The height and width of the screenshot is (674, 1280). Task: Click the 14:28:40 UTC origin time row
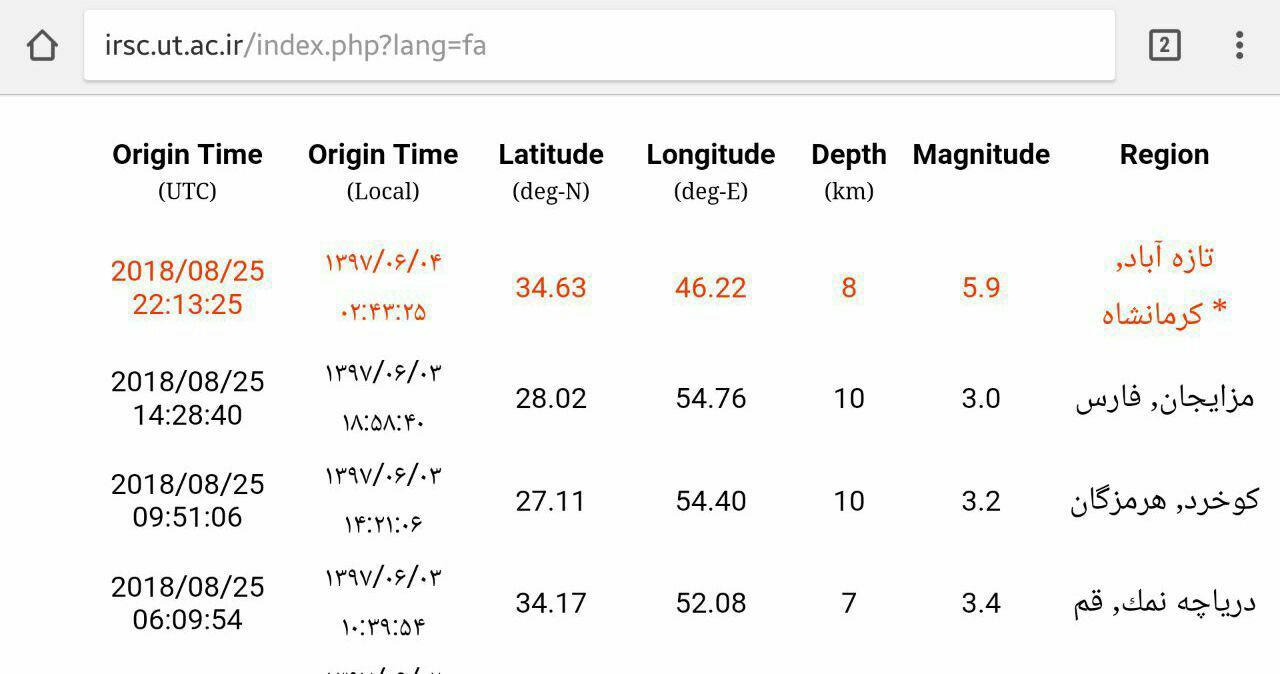(x=187, y=399)
